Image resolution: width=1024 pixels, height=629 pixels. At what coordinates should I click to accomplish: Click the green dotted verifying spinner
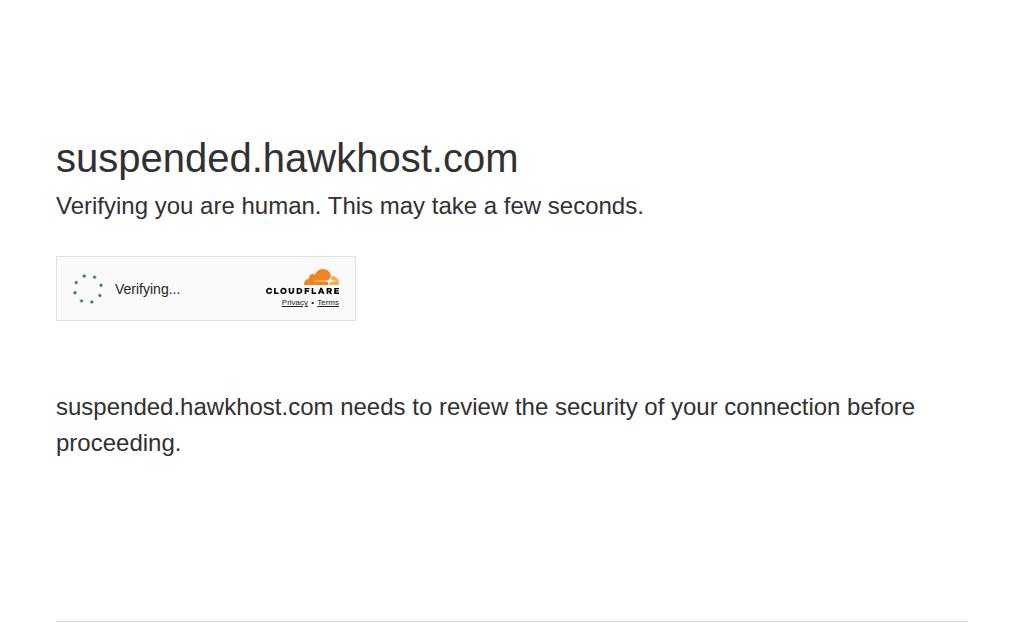[x=88, y=289]
